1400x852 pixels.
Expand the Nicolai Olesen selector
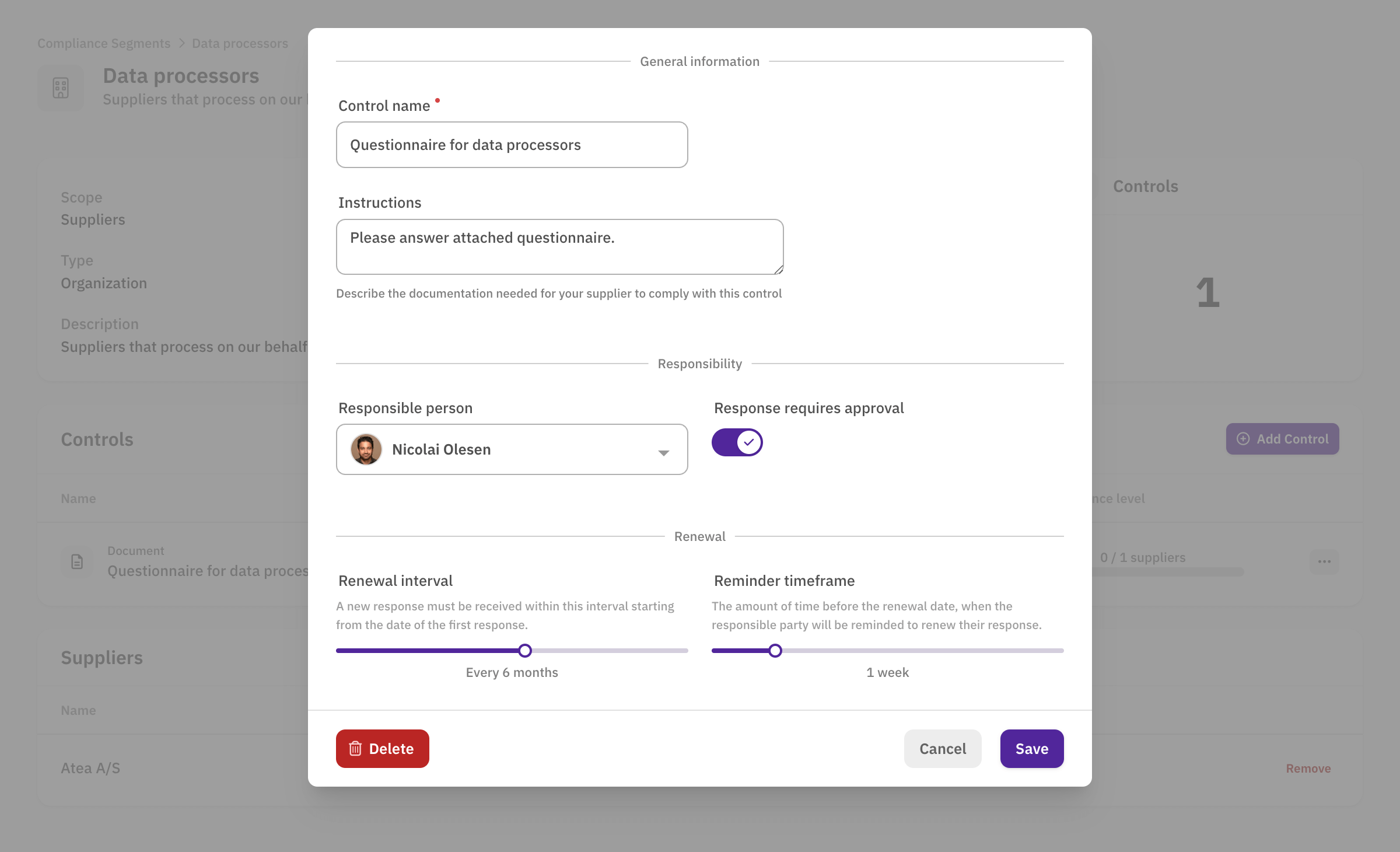point(512,449)
